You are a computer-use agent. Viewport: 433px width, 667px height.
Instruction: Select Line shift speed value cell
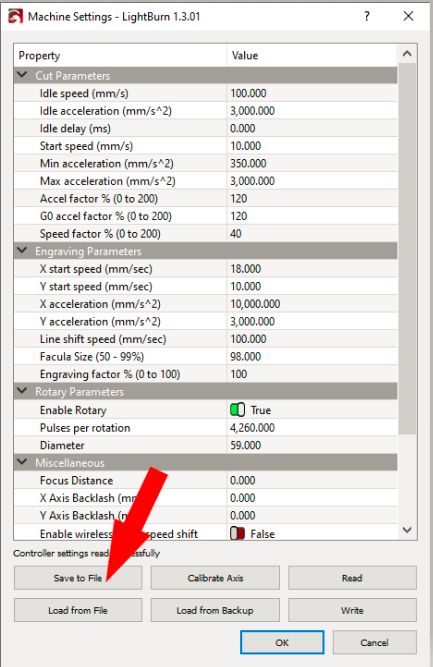[312, 339]
